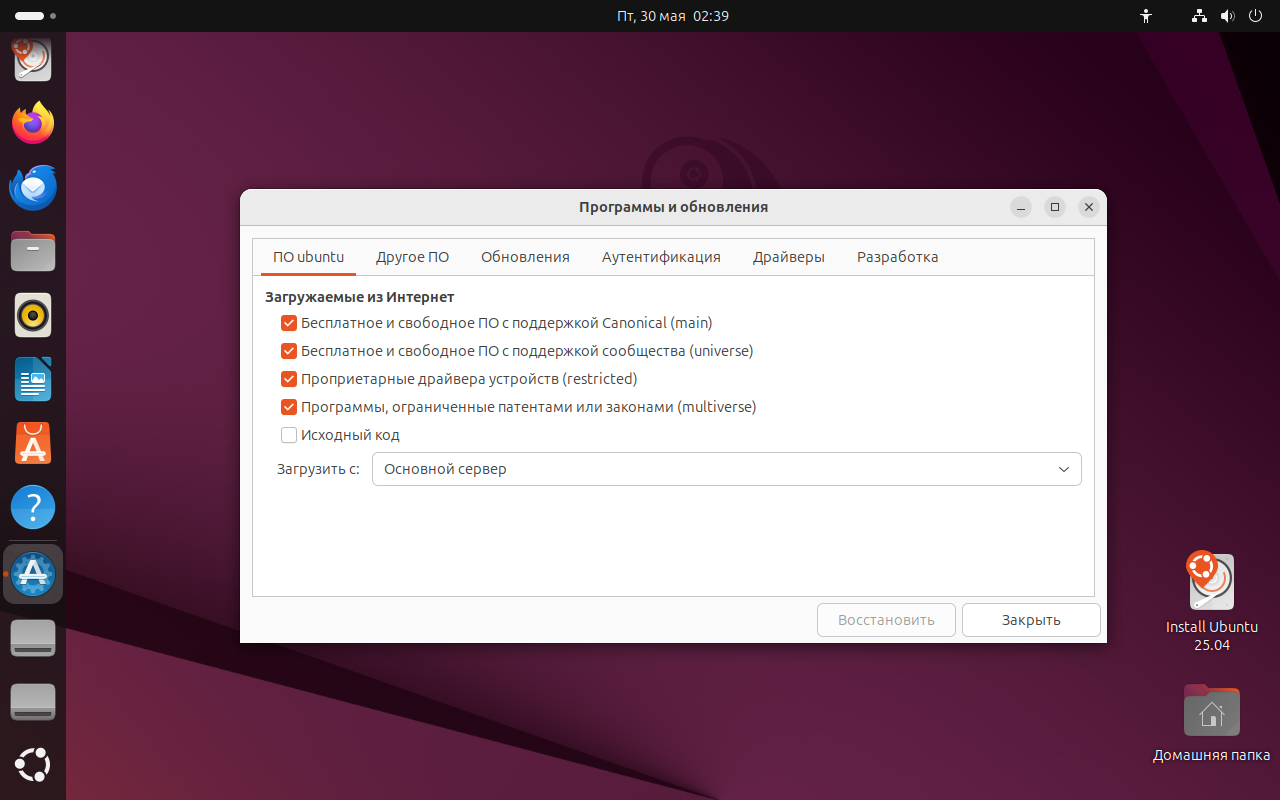
Task: Open the Ubuntu App Center icon
Action: pyautogui.click(x=33, y=443)
